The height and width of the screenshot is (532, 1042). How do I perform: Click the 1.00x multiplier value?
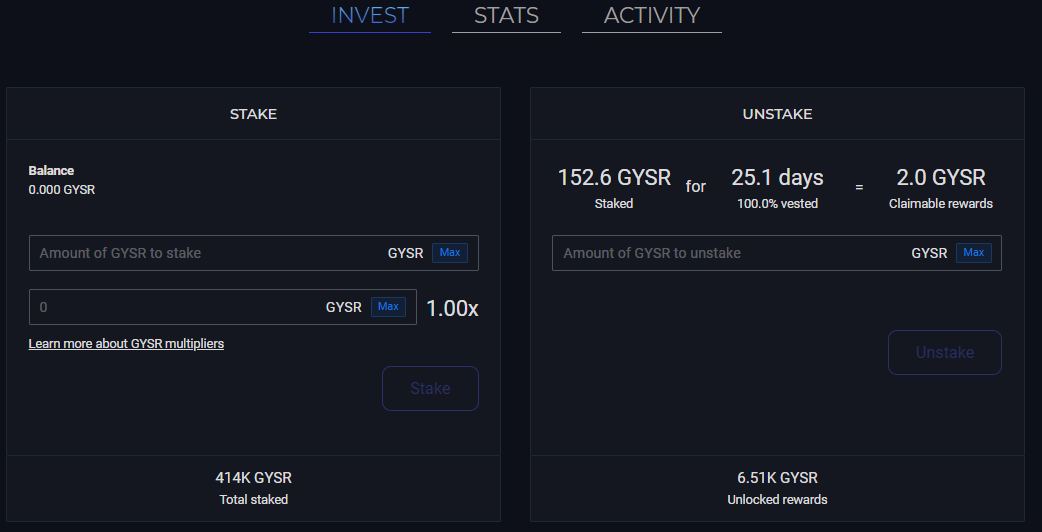click(x=452, y=308)
